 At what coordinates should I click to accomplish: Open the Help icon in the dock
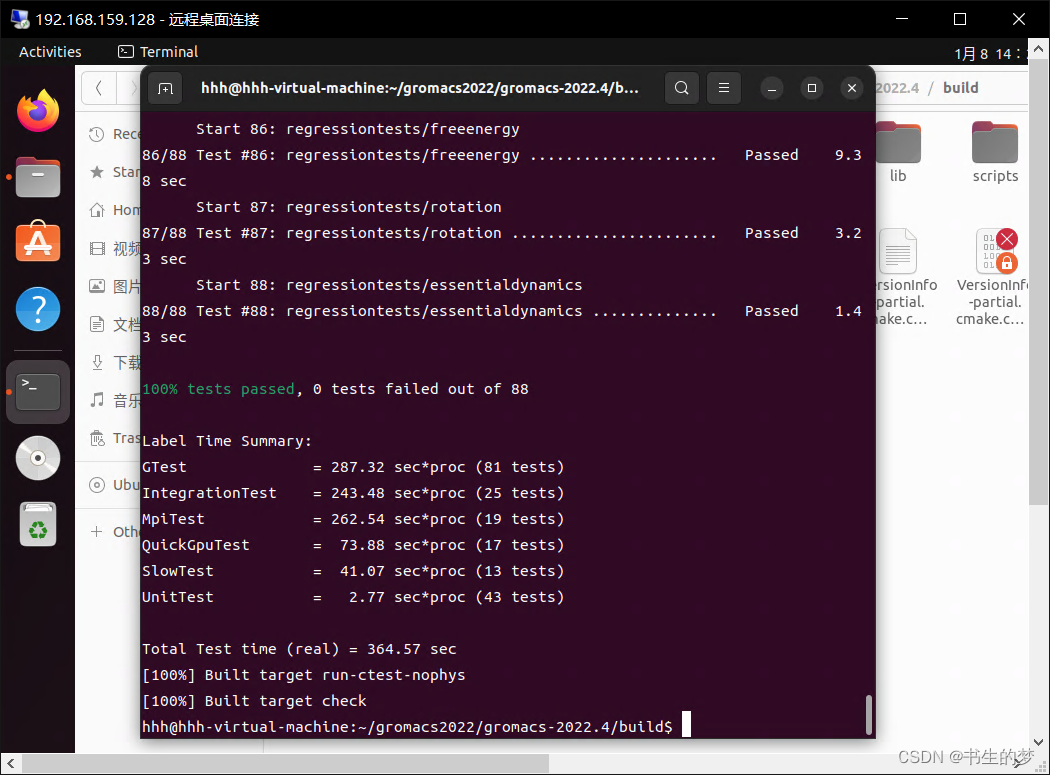(x=38, y=309)
